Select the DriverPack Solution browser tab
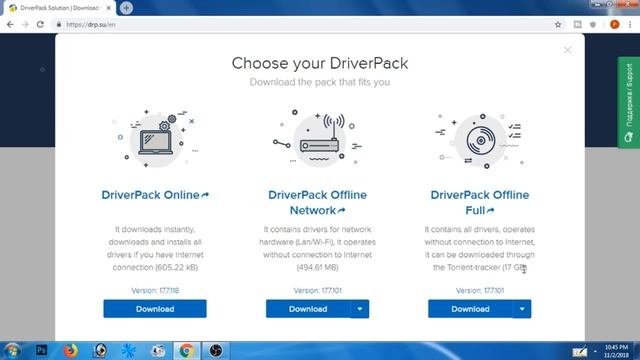 60,8
